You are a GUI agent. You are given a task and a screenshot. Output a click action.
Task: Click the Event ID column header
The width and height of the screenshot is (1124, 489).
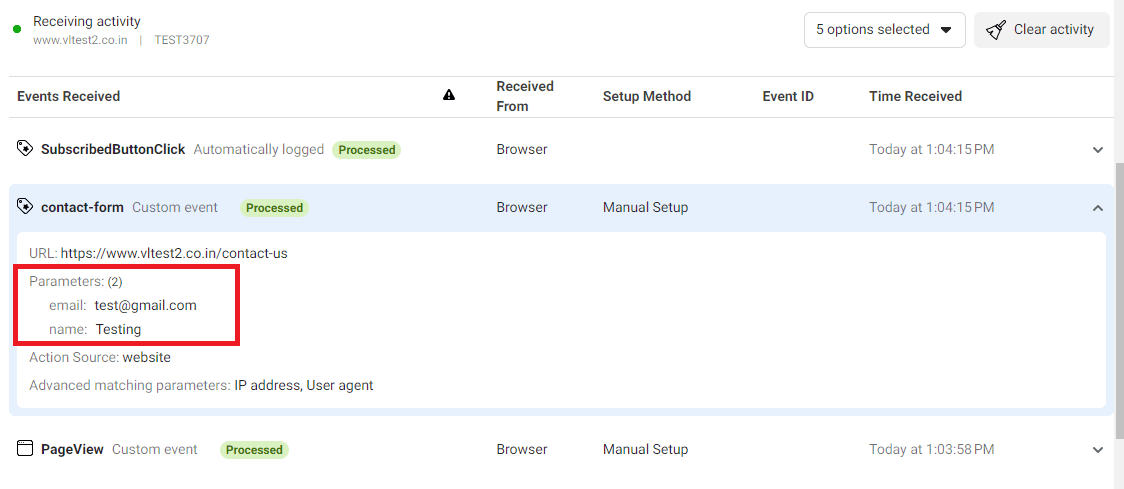pyautogui.click(x=788, y=96)
